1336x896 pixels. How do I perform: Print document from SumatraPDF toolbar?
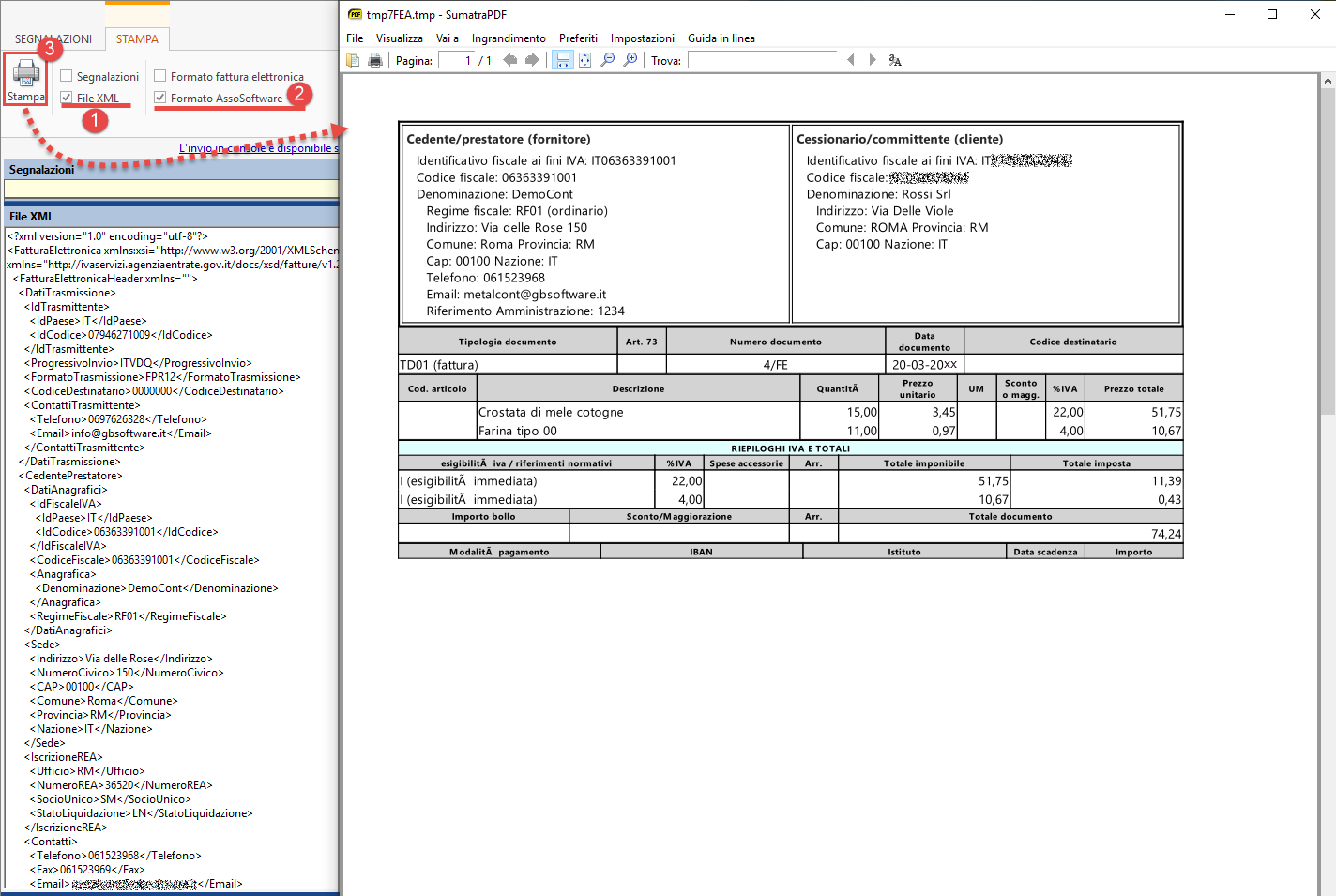375,60
